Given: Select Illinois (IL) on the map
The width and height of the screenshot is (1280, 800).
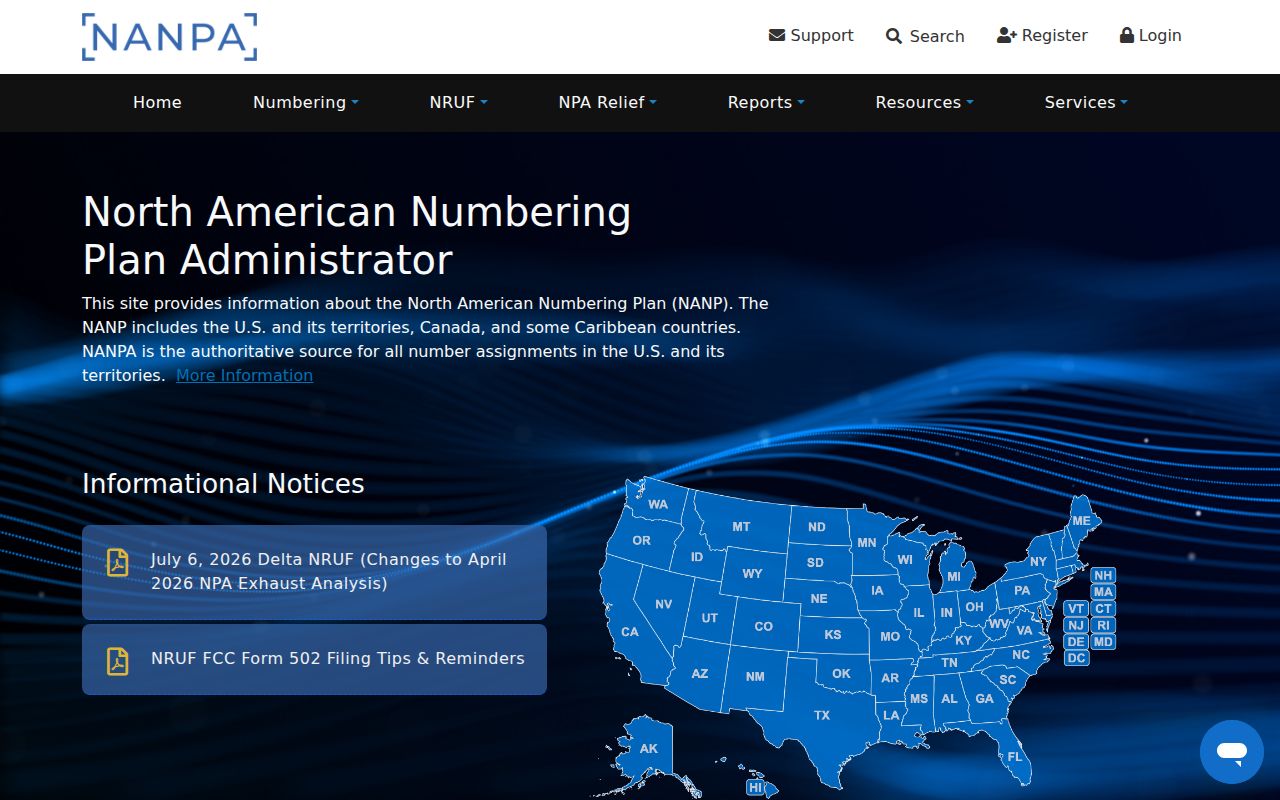Looking at the screenshot, I should click(919, 612).
